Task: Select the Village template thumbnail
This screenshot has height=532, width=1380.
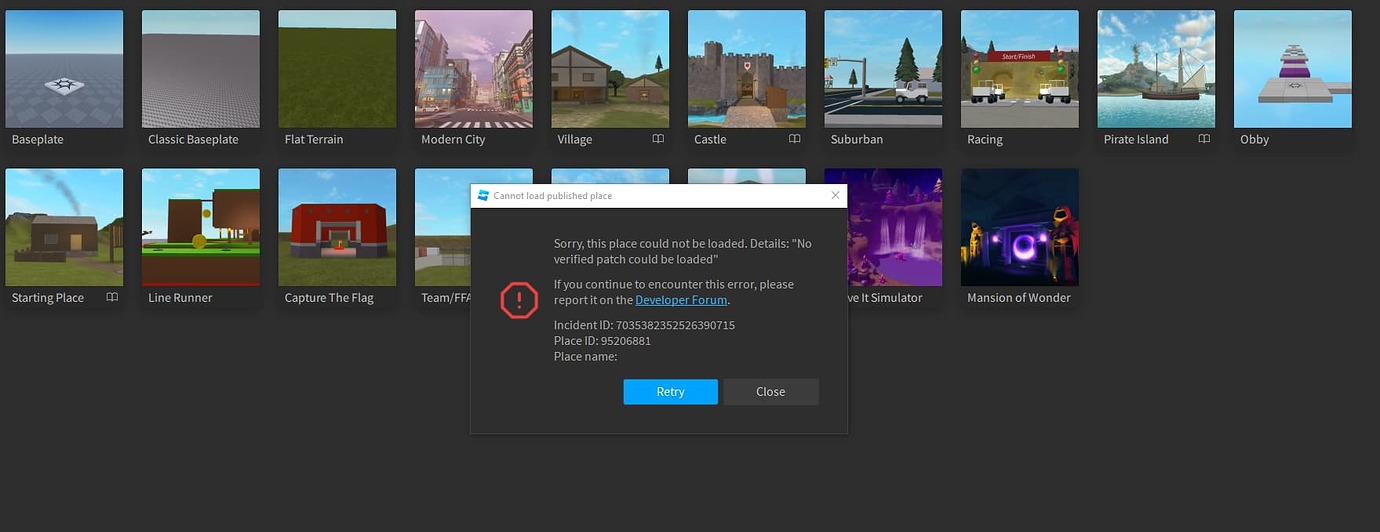Action: click(610, 69)
